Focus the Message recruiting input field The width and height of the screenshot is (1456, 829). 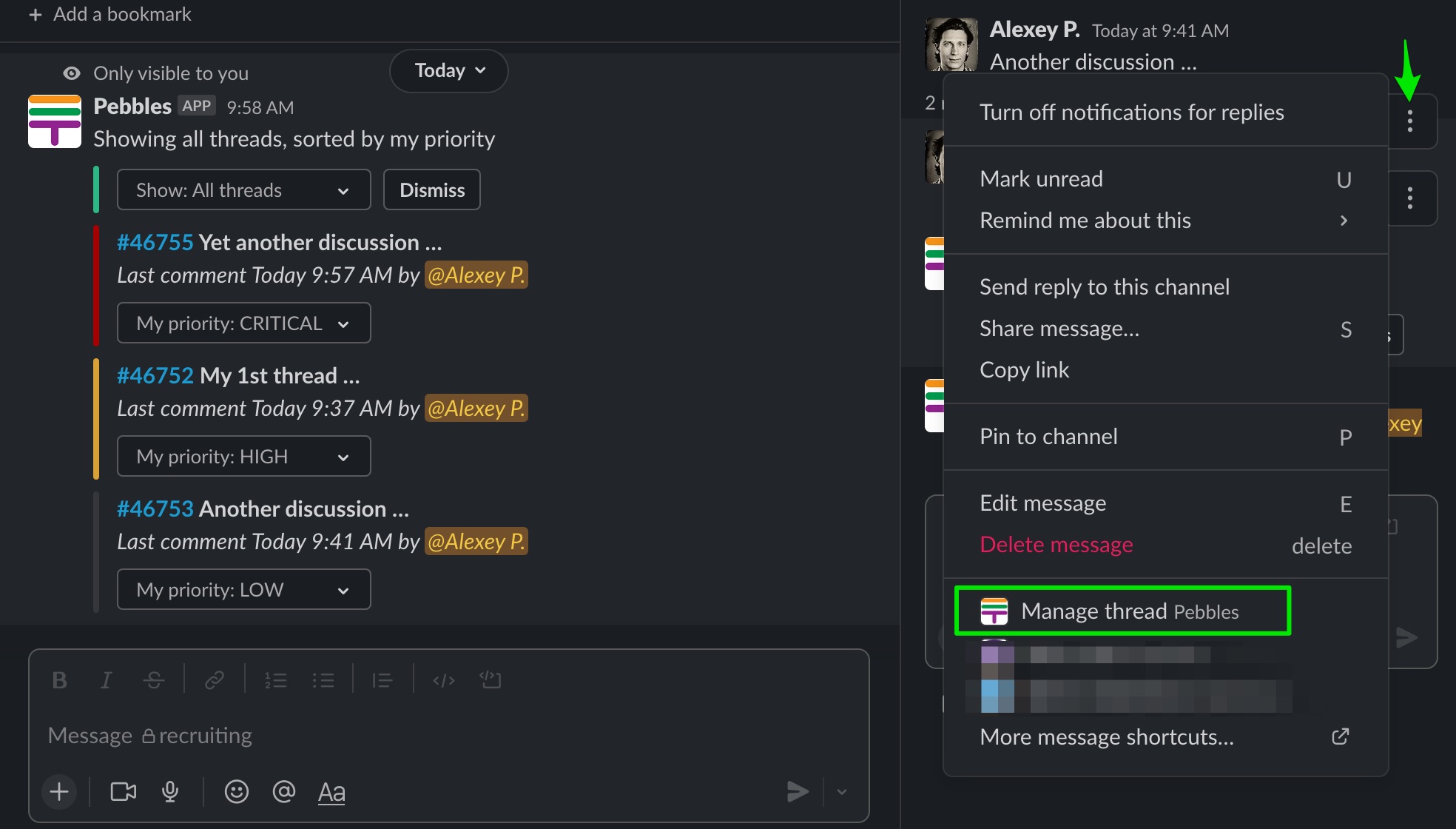click(x=448, y=736)
